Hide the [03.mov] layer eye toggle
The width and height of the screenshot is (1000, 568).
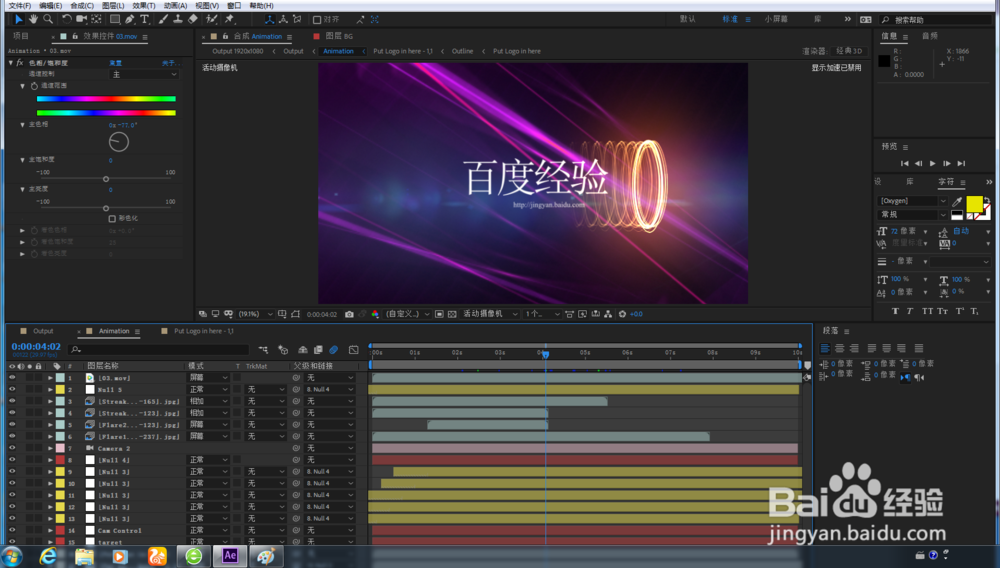[x=11, y=377]
